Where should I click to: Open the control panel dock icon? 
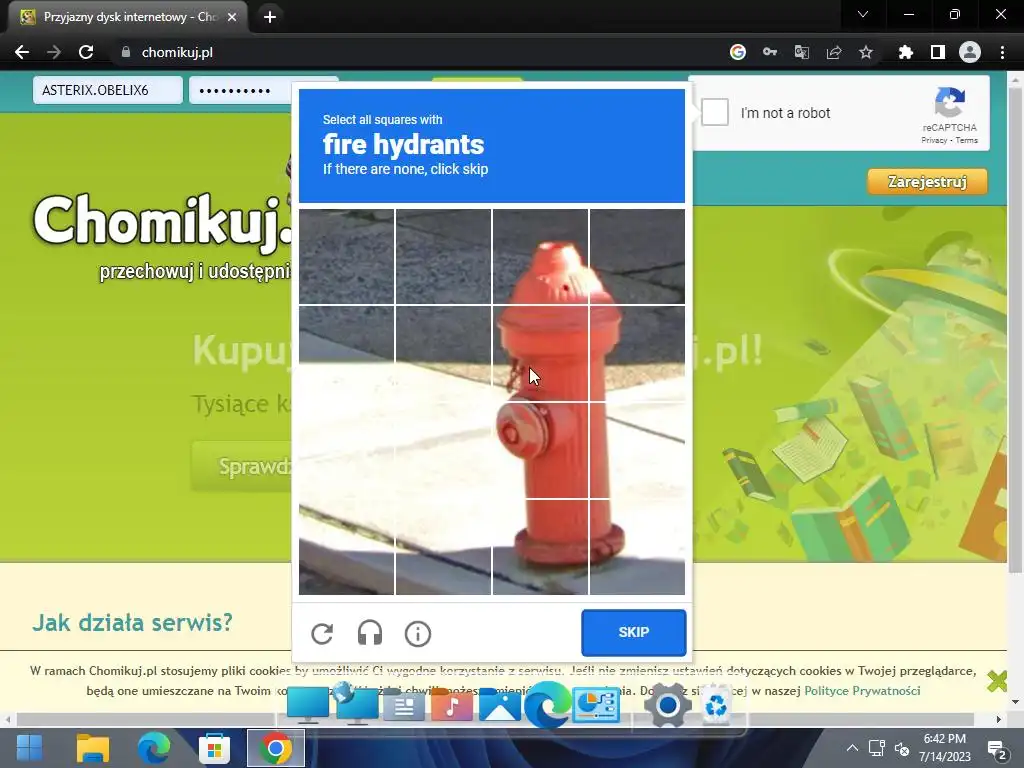coord(596,705)
